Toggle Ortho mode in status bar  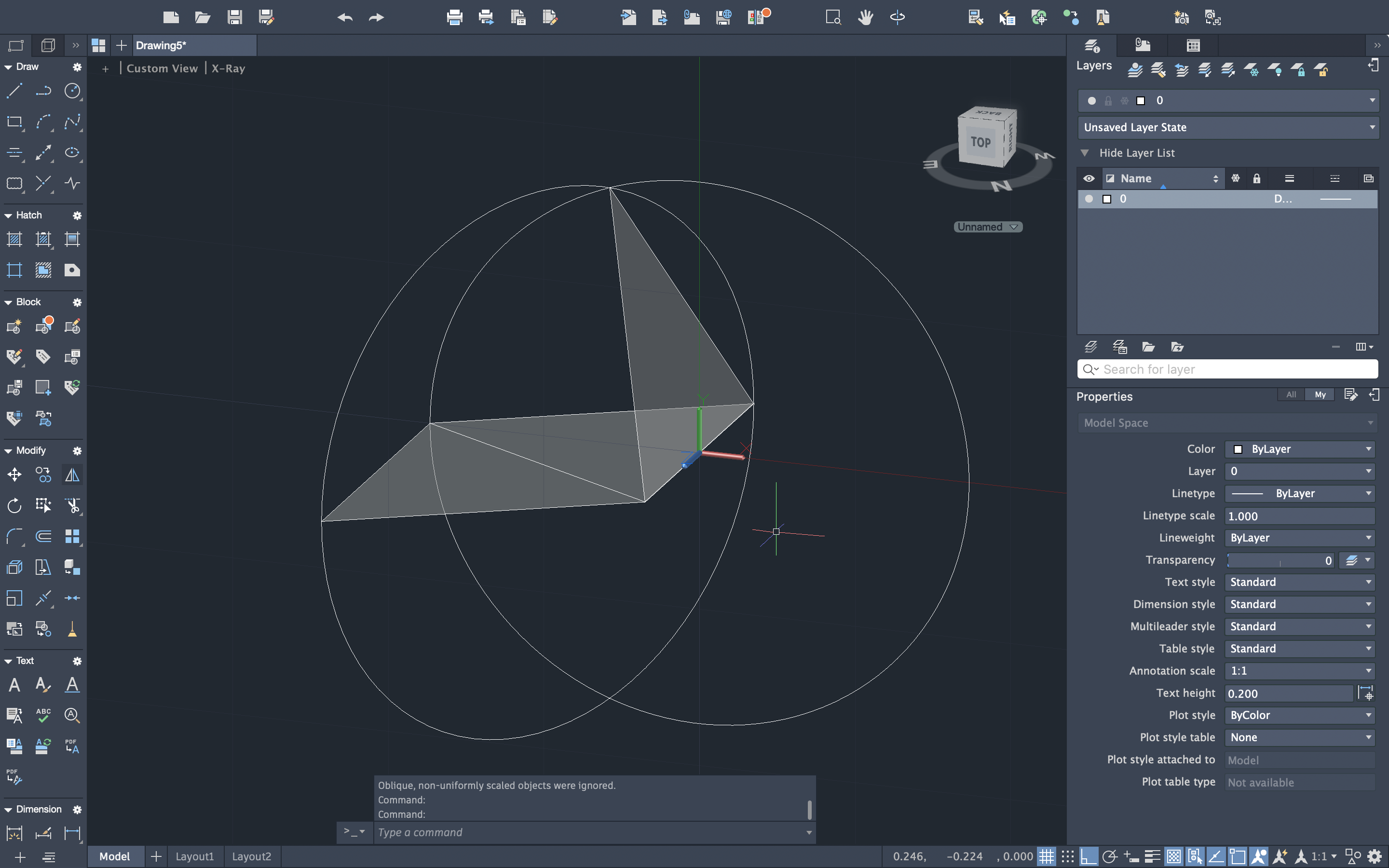pyautogui.click(x=1088, y=856)
